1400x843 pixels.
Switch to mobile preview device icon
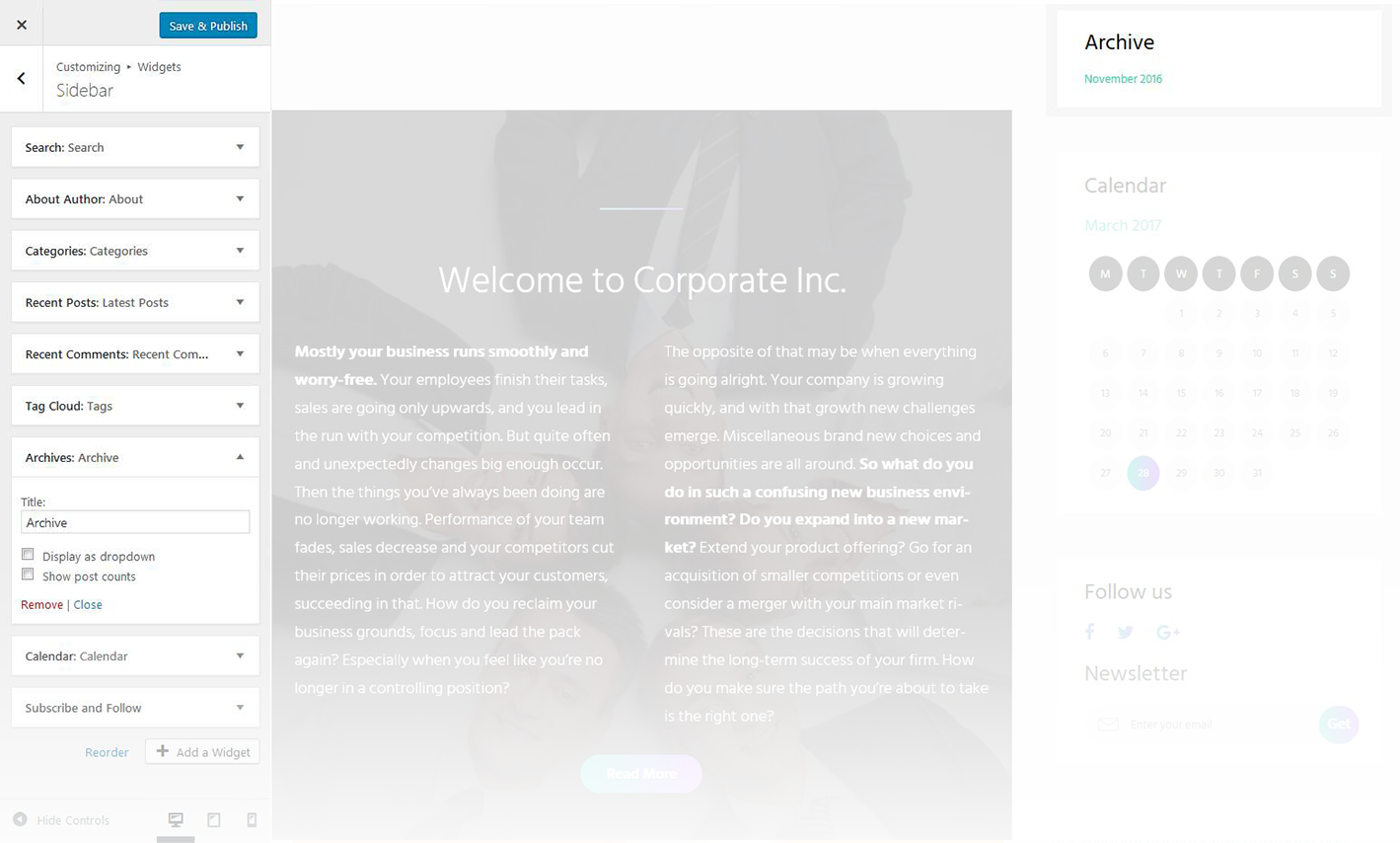(252, 819)
